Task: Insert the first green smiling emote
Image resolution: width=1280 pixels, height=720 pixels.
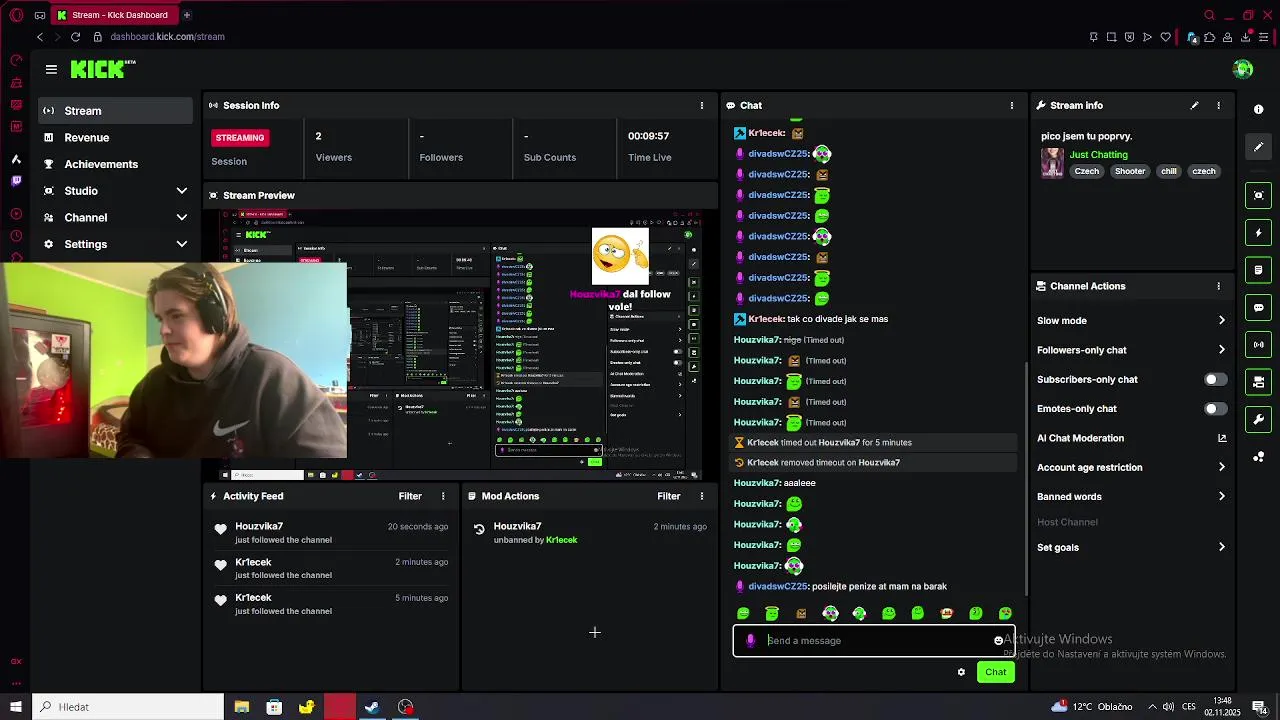Action: tap(743, 613)
